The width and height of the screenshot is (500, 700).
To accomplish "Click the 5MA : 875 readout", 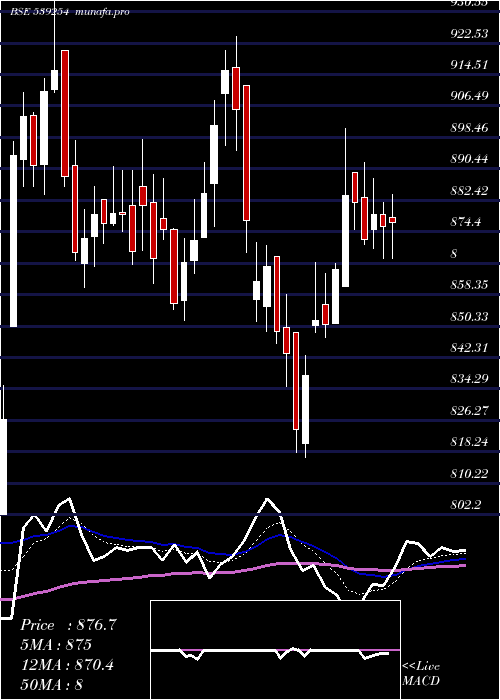I will 56,645.
